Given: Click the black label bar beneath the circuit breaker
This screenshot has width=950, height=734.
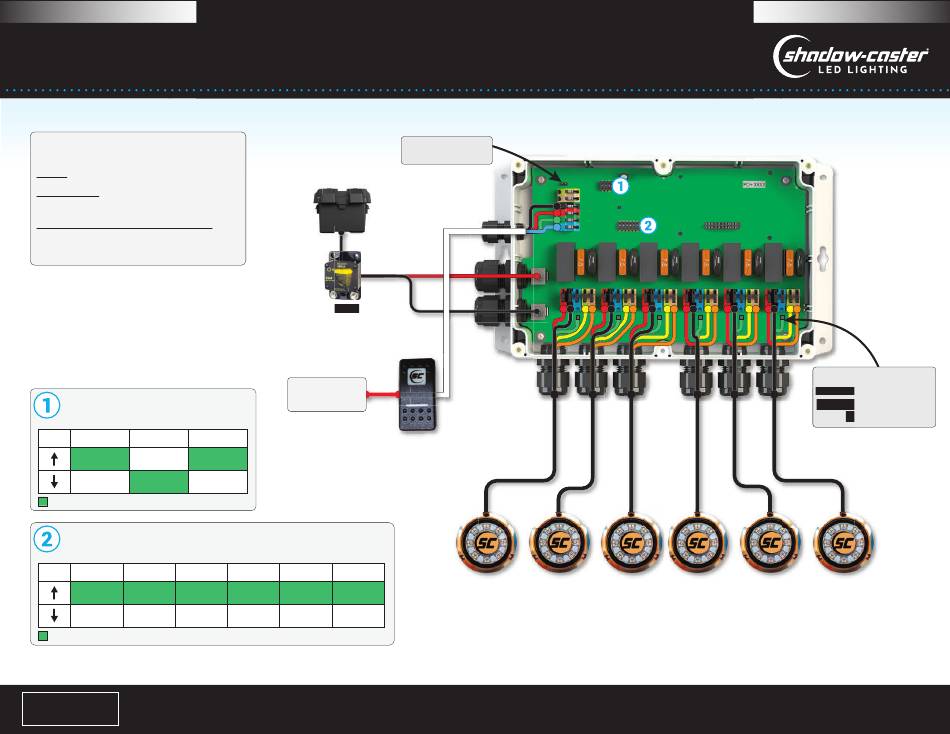Looking at the screenshot, I should (x=347, y=308).
